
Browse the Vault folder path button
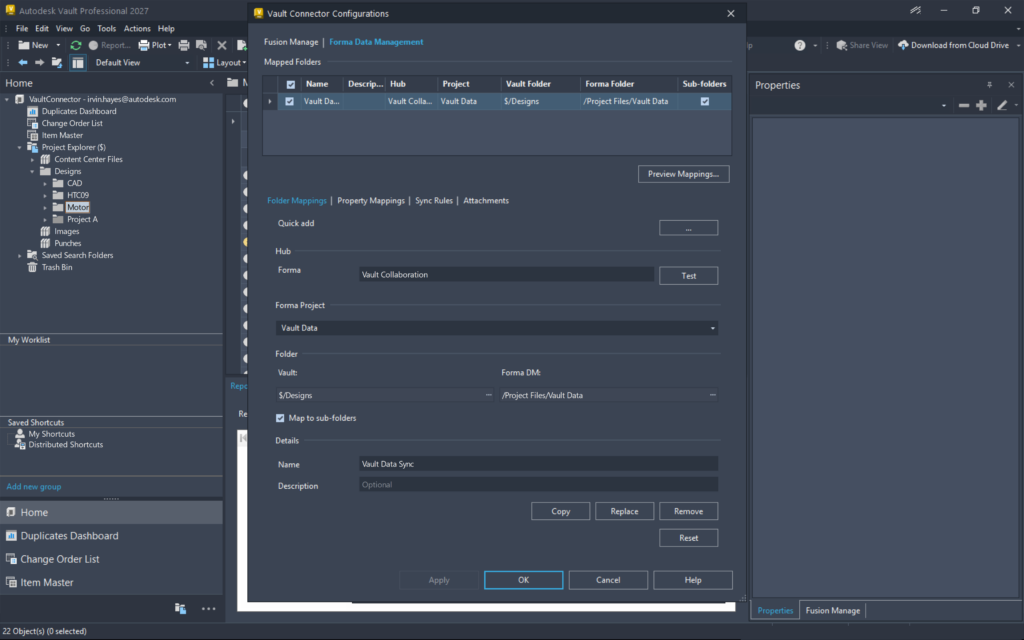[x=488, y=395]
